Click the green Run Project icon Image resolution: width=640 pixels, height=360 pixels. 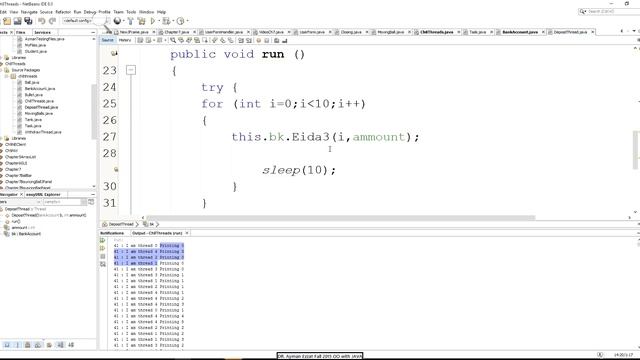(x=153, y=21)
